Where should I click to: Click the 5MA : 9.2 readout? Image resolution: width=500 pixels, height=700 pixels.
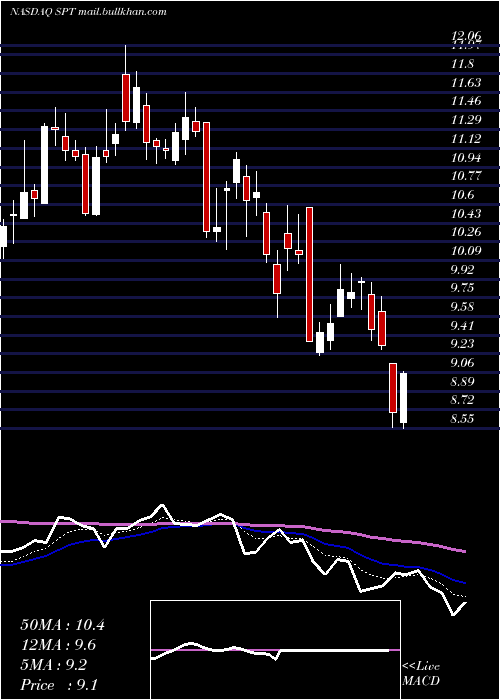54,665
